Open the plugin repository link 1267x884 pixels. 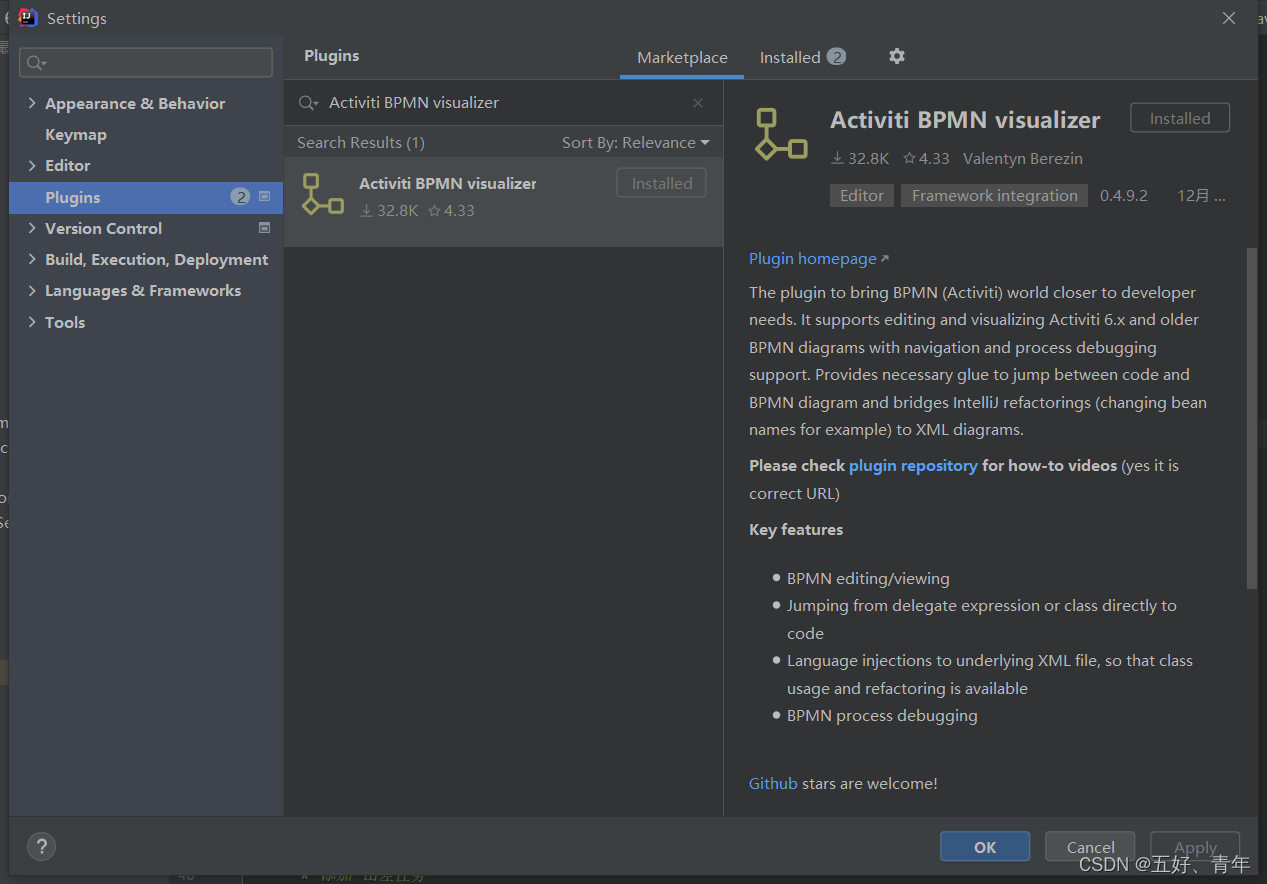click(913, 466)
